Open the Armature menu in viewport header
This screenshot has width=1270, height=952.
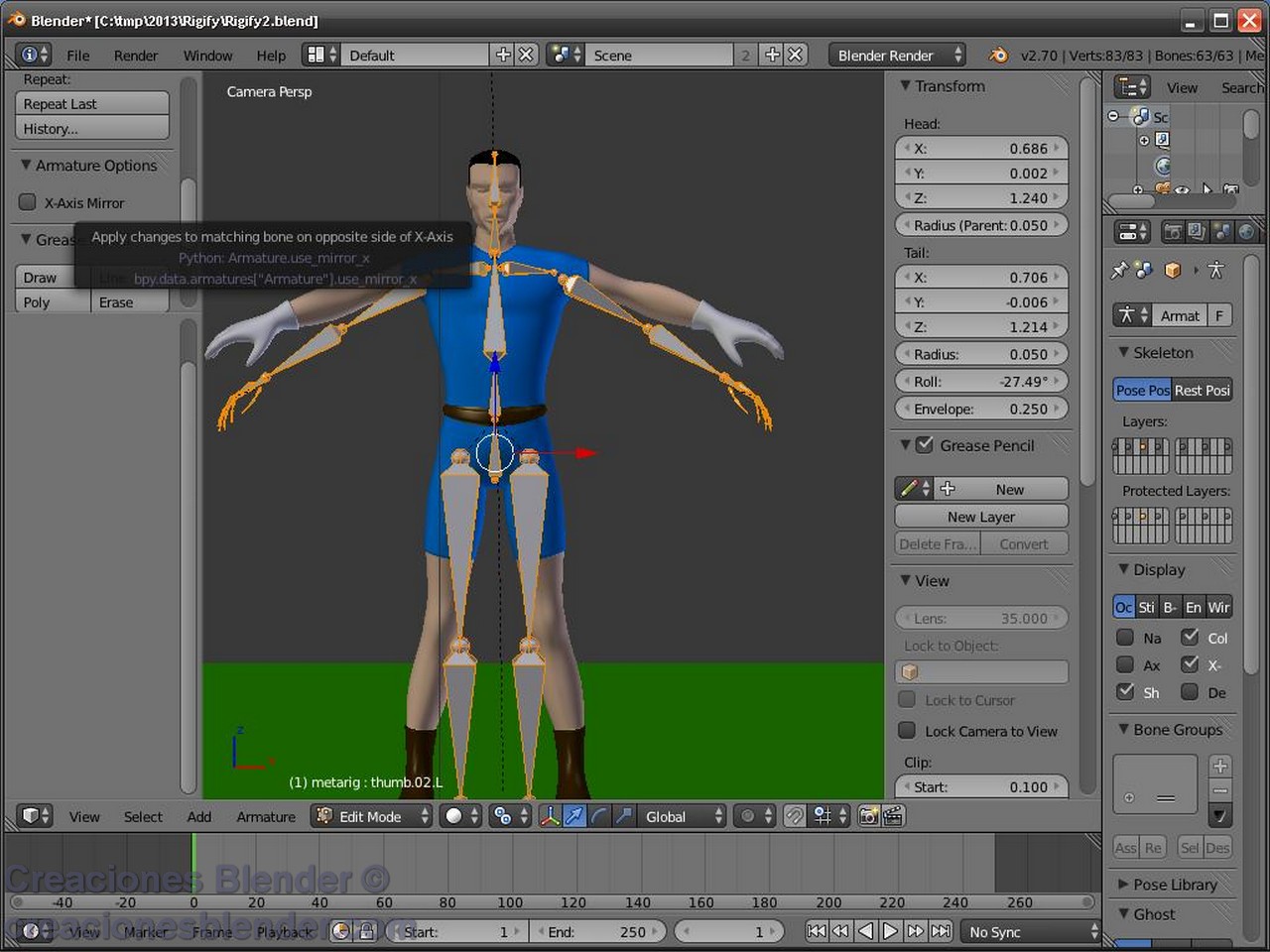click(x=265, y=816)
